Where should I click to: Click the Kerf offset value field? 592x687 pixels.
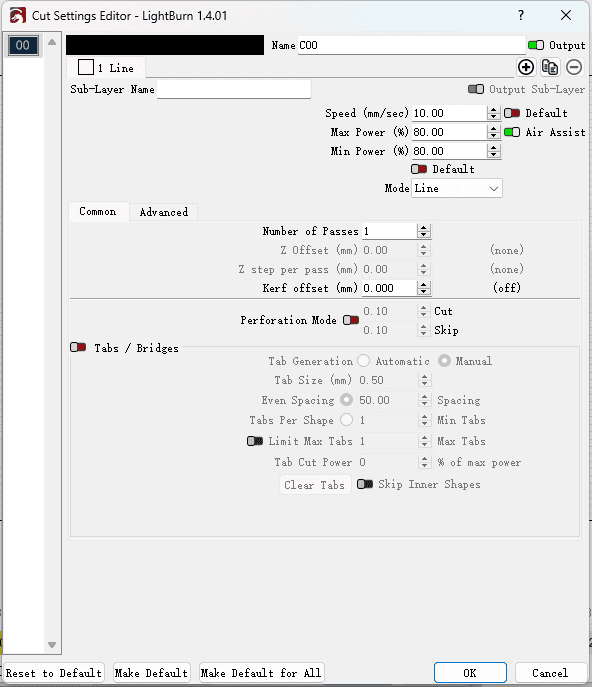pyautogui.click(x=389, y=288)
